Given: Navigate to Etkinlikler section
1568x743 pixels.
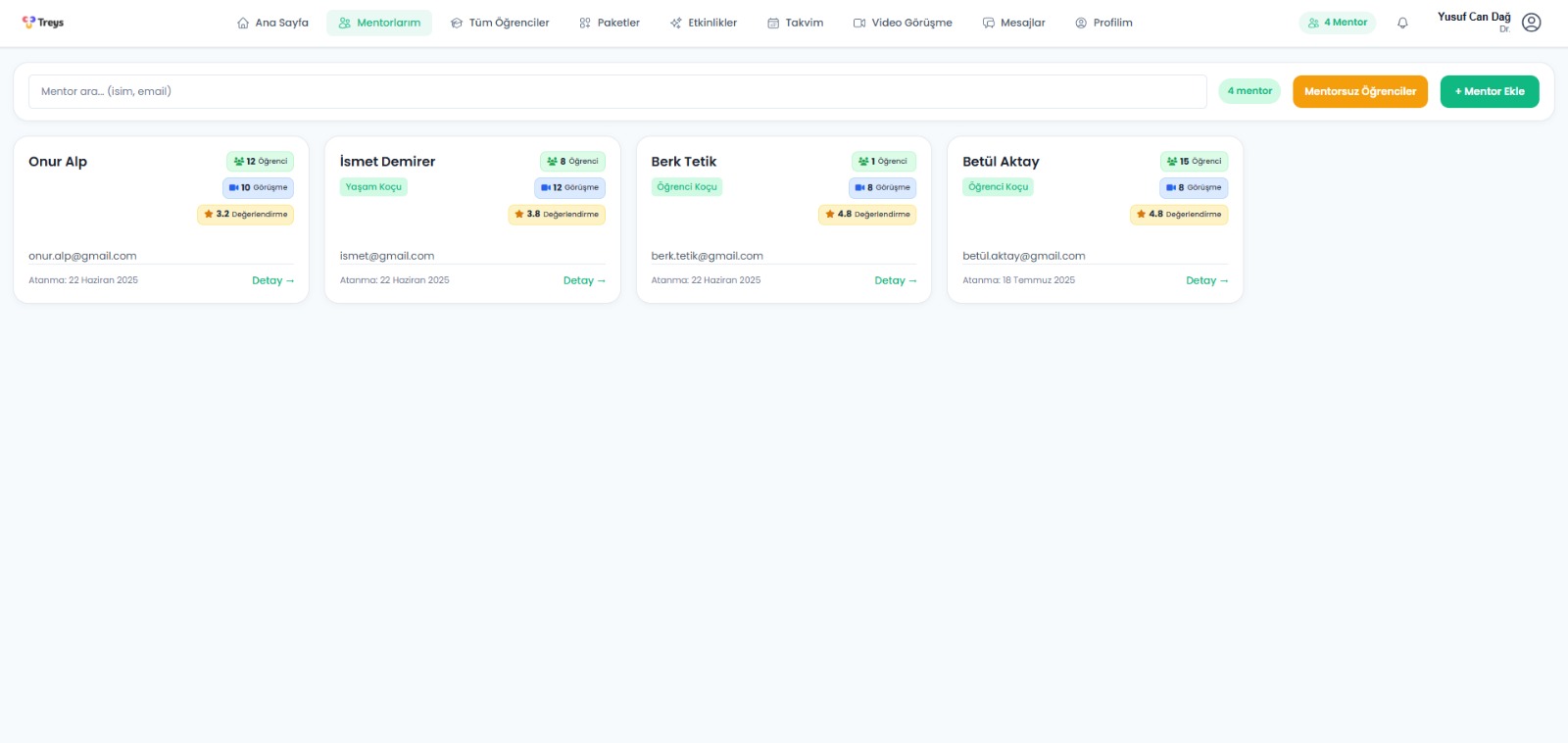Looking at the screenshot, I should (704, 23).
